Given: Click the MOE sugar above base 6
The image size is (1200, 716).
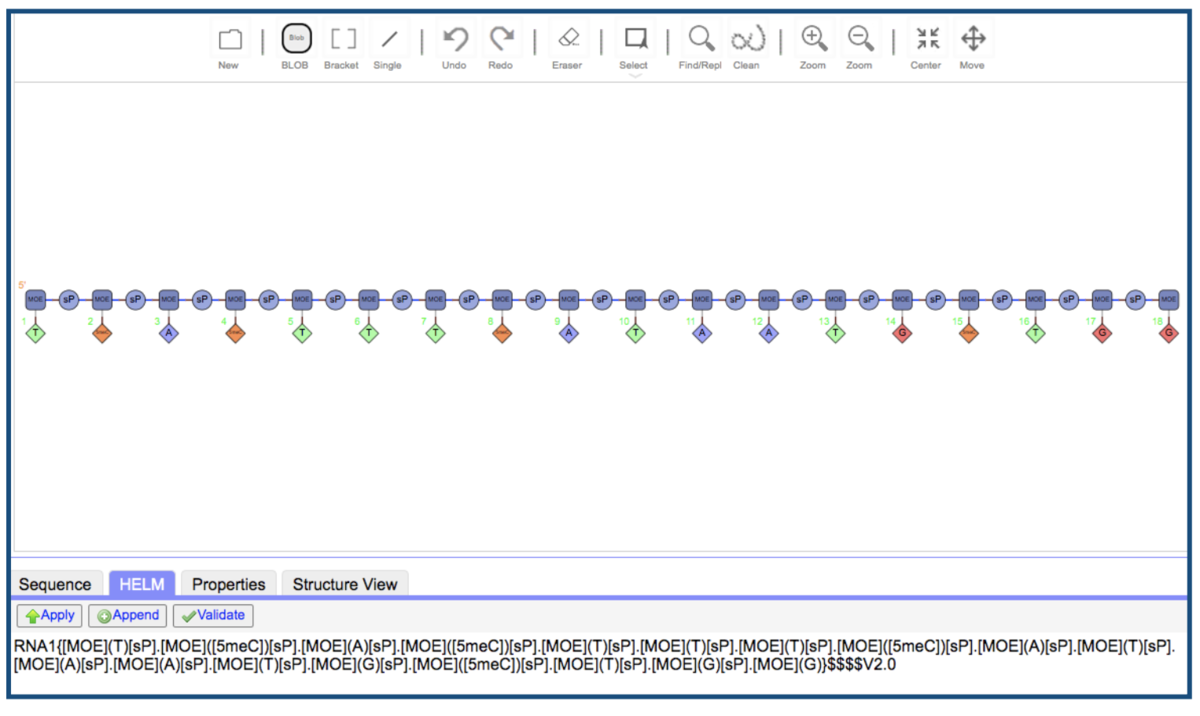Looking at the screenshot, I should pyautogui.click(x=368, y=298).
